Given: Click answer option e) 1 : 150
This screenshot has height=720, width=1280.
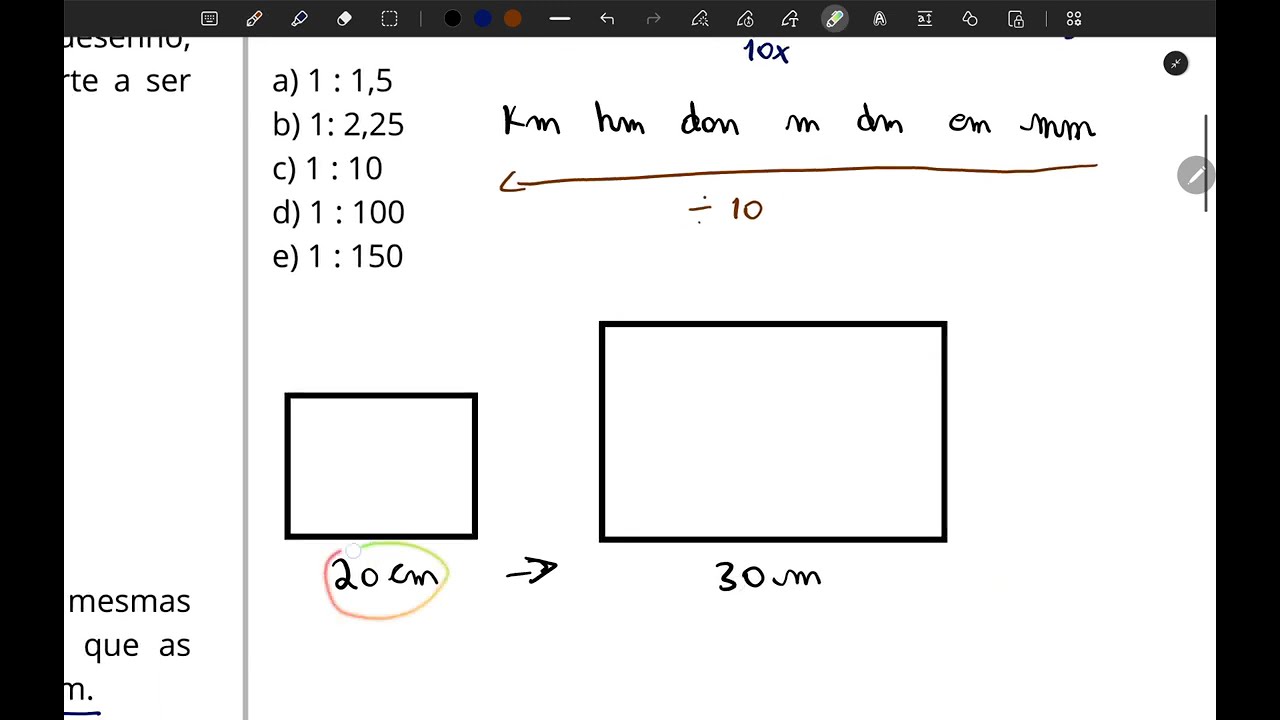Looking at the screenshot, I should tap(338, 257).
